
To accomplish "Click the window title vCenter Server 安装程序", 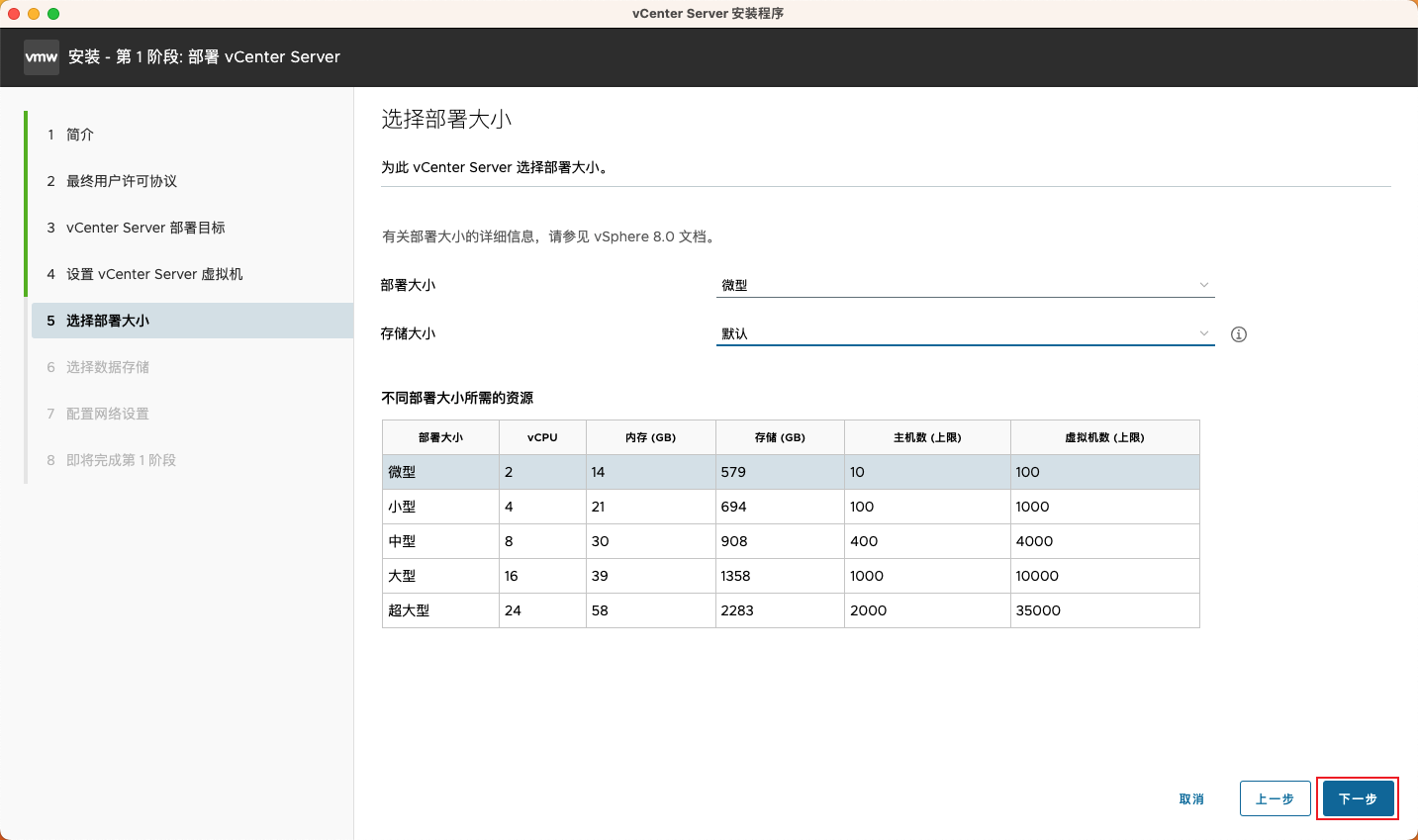I will (709, 14).
